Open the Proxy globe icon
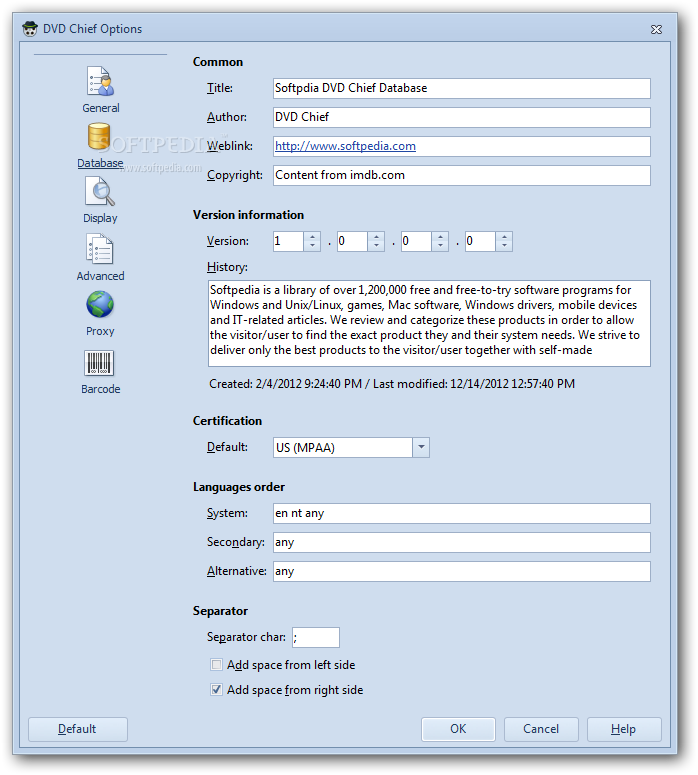 (100, 304)
